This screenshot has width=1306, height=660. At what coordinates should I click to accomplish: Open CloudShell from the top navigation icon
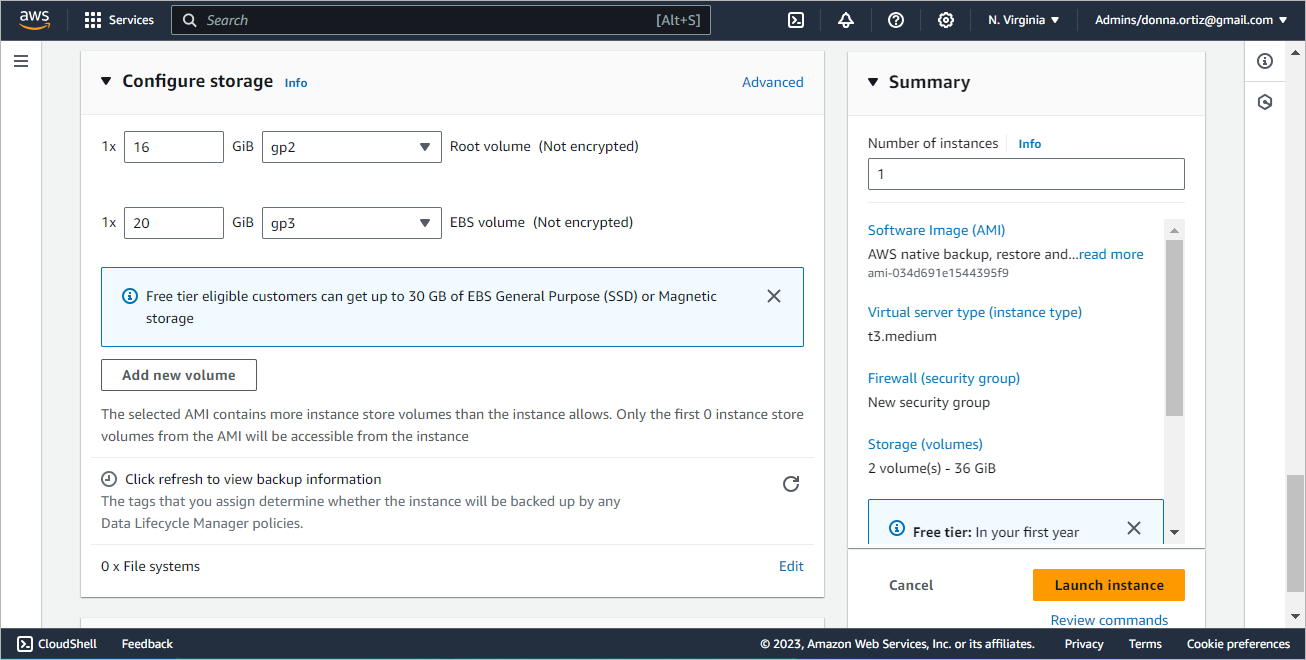pos(796,20)
